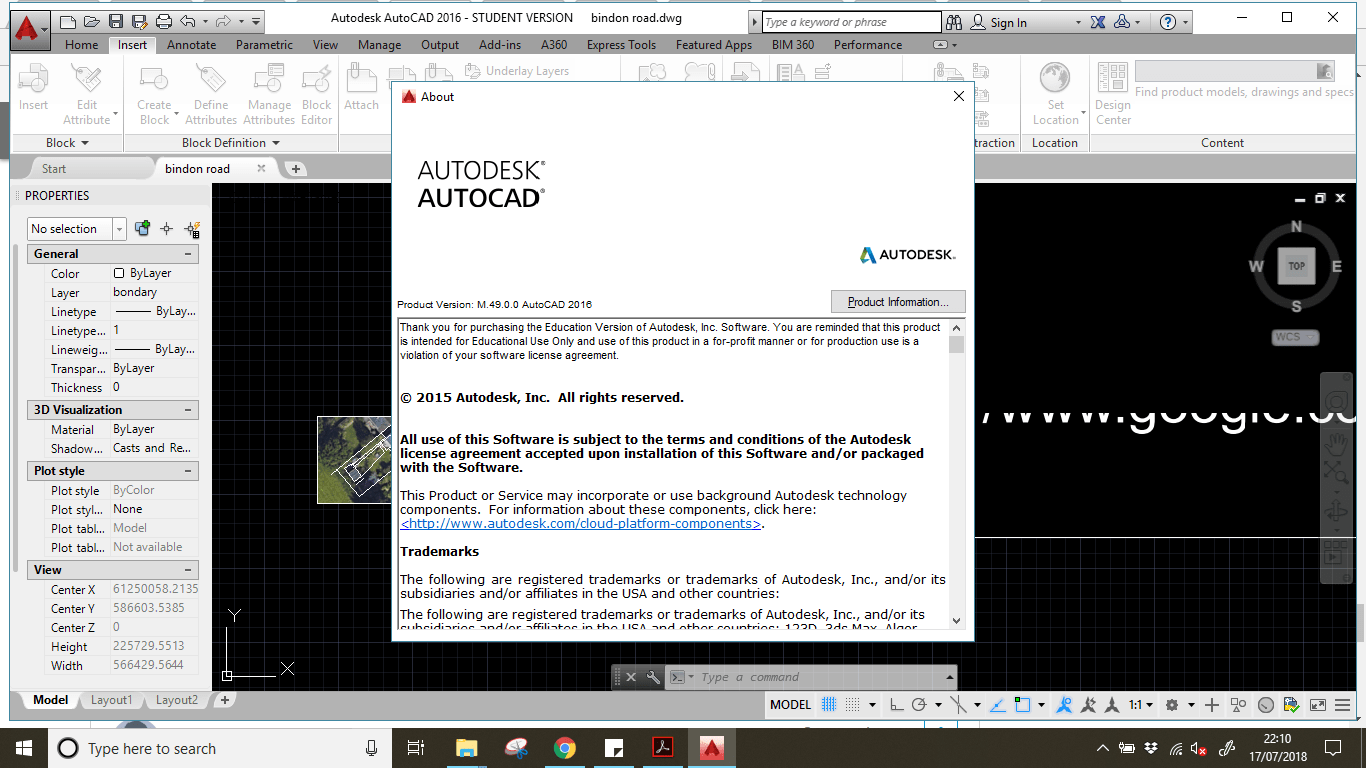
Task: Switch to the Home ribbon tab
Action: click(x=82, y=45)
